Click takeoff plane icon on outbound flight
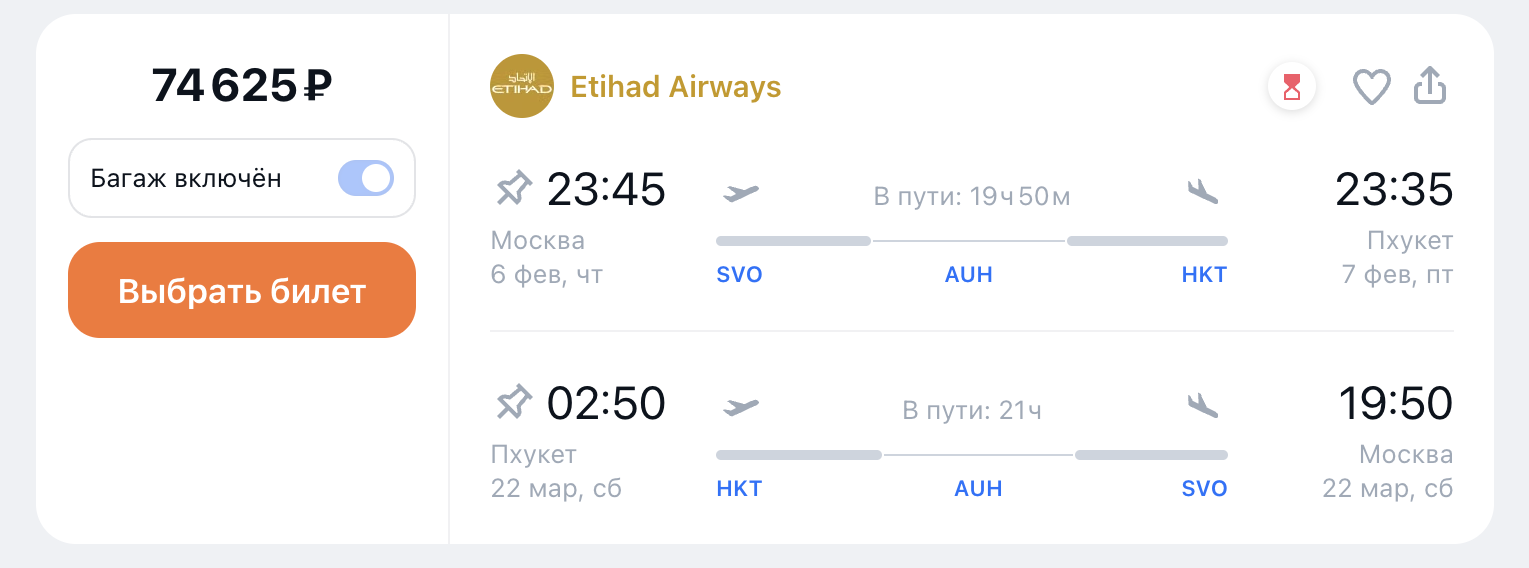Image resolution: width=1529 pixels, height=568 pixels. point(741,192)
